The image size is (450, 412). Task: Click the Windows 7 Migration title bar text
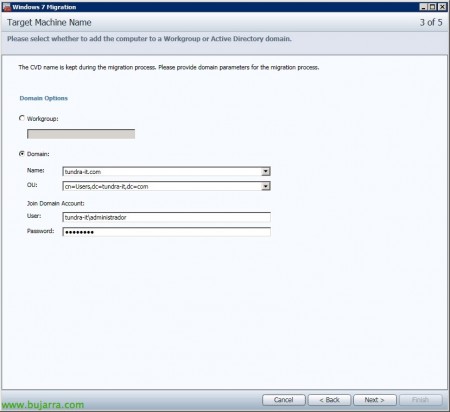tap(44, 7)
